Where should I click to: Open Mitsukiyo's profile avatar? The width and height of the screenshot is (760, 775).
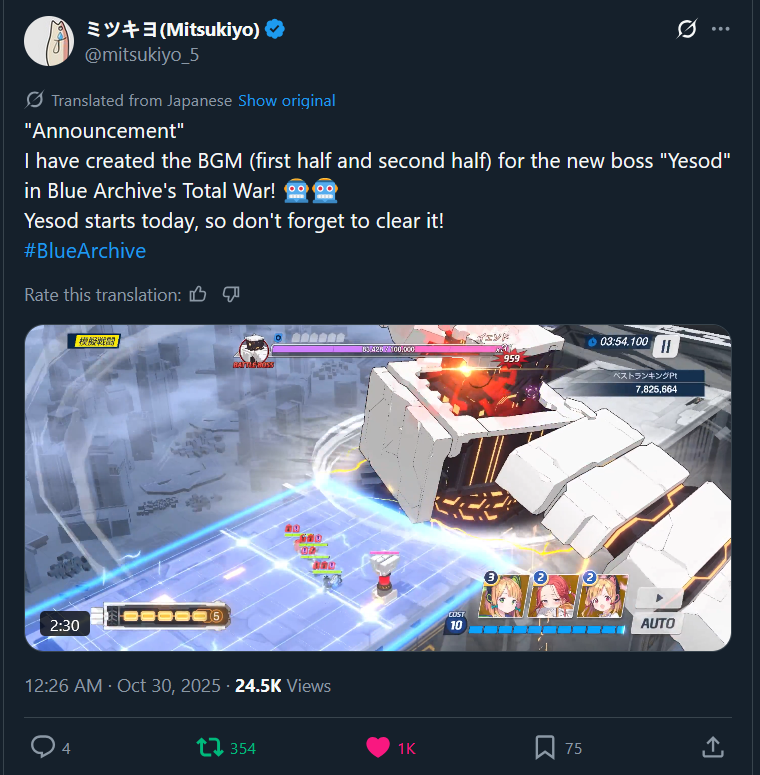pos(49,41)
